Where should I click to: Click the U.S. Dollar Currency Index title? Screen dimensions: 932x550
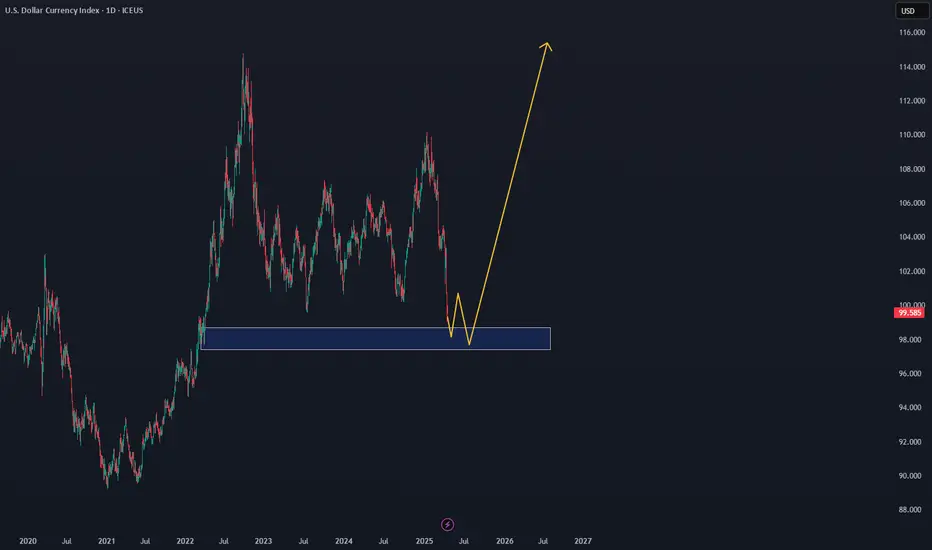tap(74, 10)
